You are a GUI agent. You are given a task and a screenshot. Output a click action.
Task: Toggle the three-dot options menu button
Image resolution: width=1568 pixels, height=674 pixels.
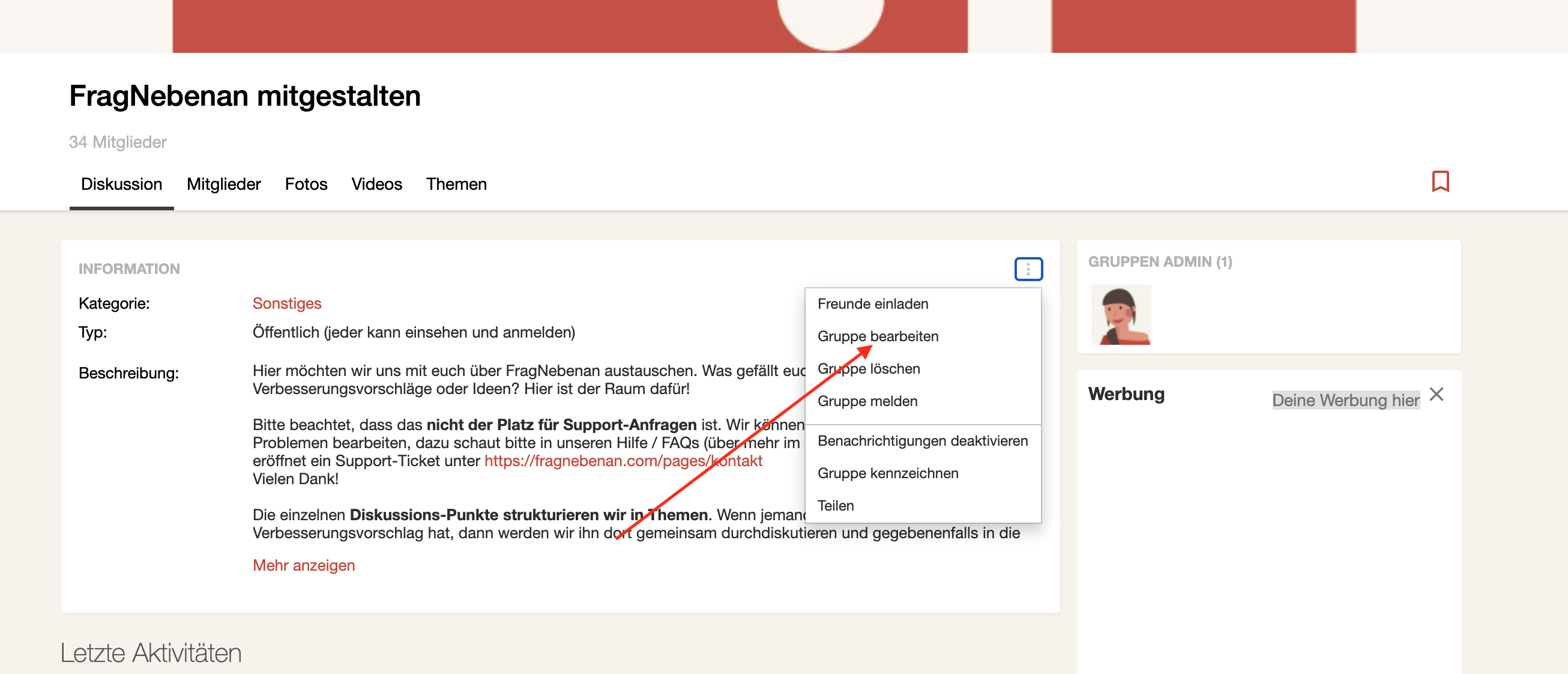pyautogui.click(x=1028, y=269)
